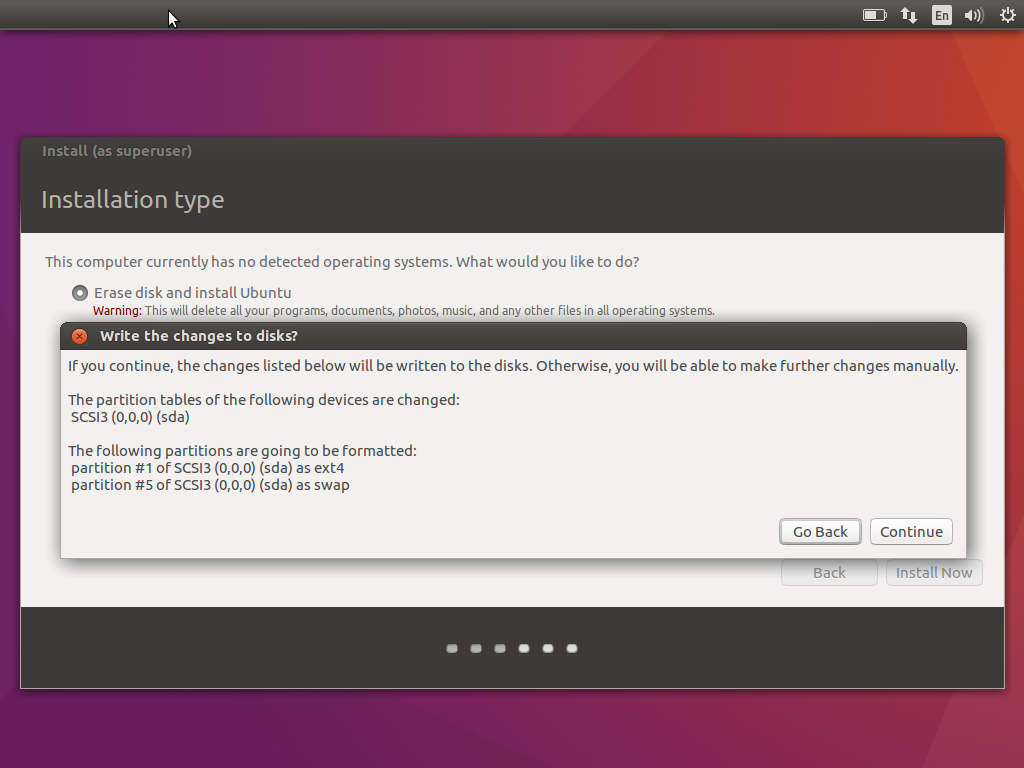Click the Go Back button
The width and height of the screenshot is (1024, 768).
point(820,532)
